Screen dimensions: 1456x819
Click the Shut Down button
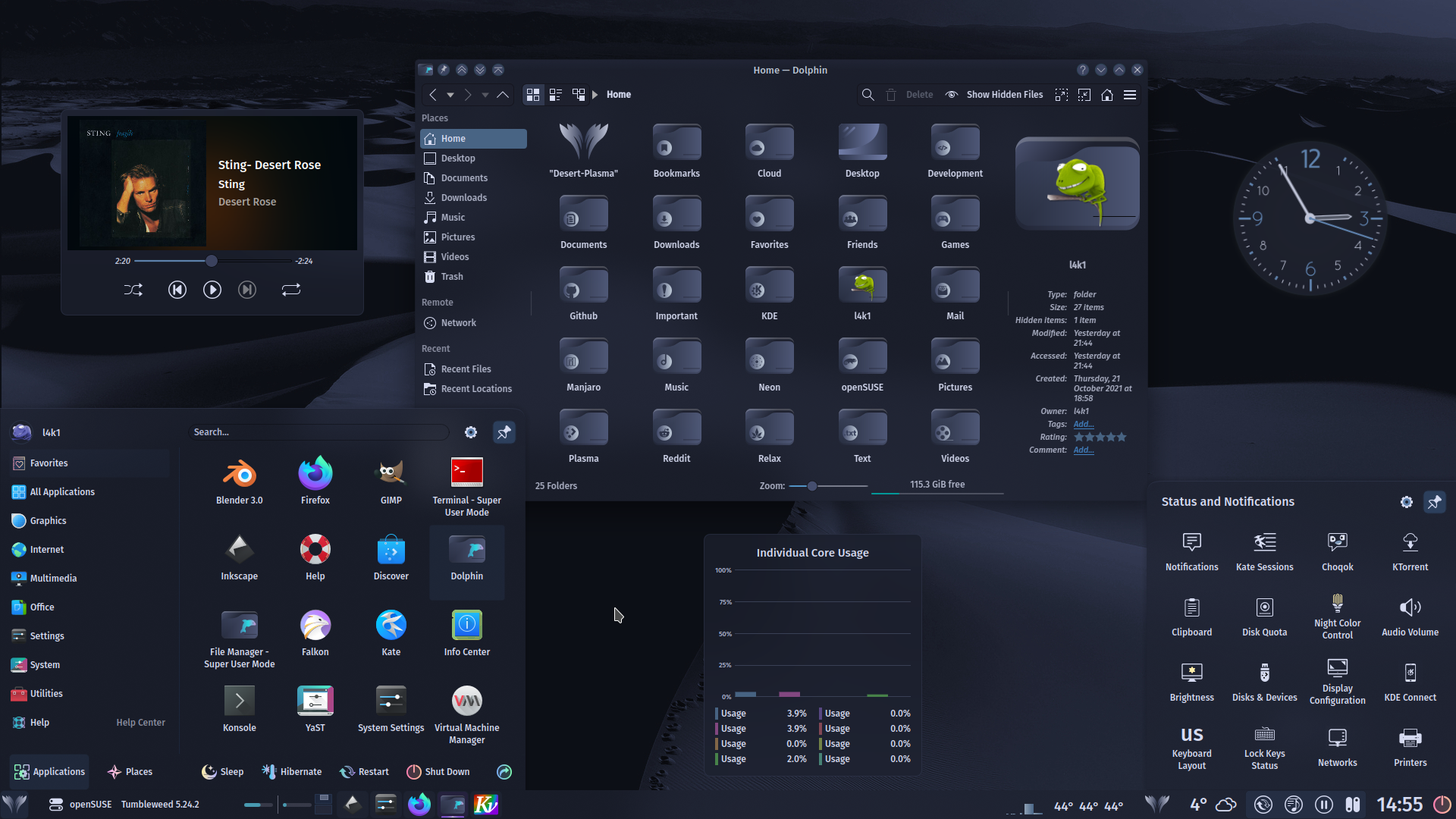[x=438, y=772]
